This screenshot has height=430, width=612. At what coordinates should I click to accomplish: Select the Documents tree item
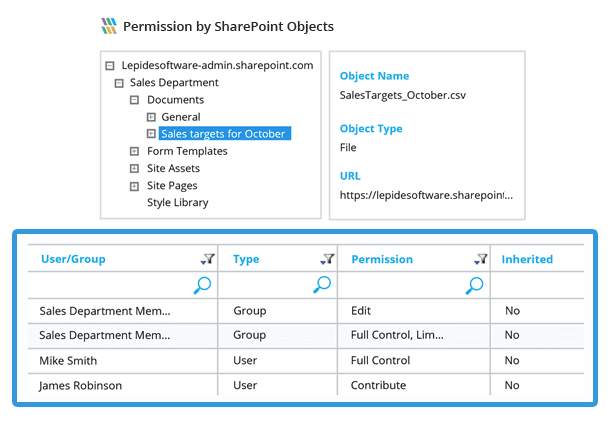(176, 100)
